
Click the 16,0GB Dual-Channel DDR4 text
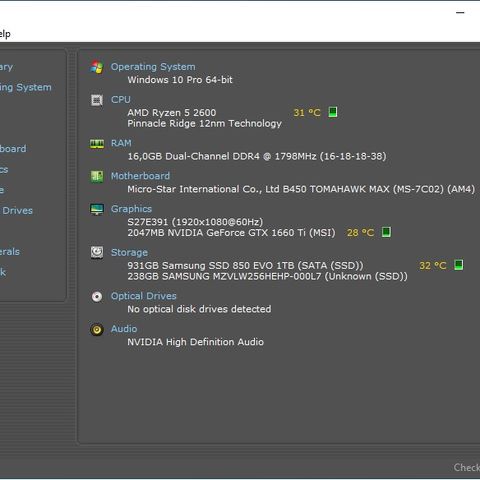point(257,156)
